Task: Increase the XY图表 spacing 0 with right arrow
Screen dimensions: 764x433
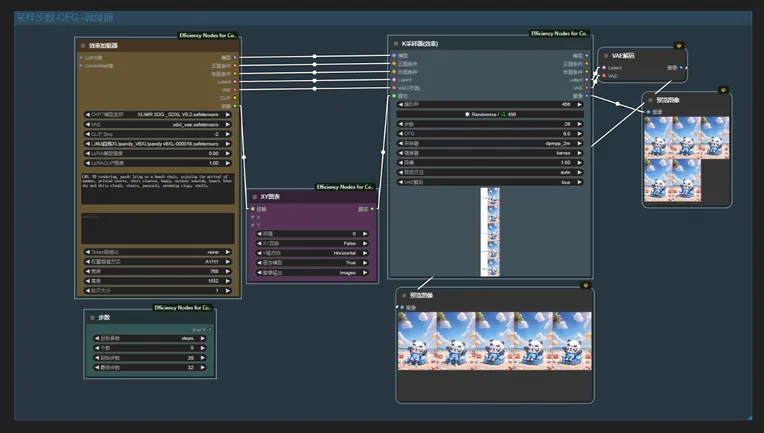Action: [365, 234]
